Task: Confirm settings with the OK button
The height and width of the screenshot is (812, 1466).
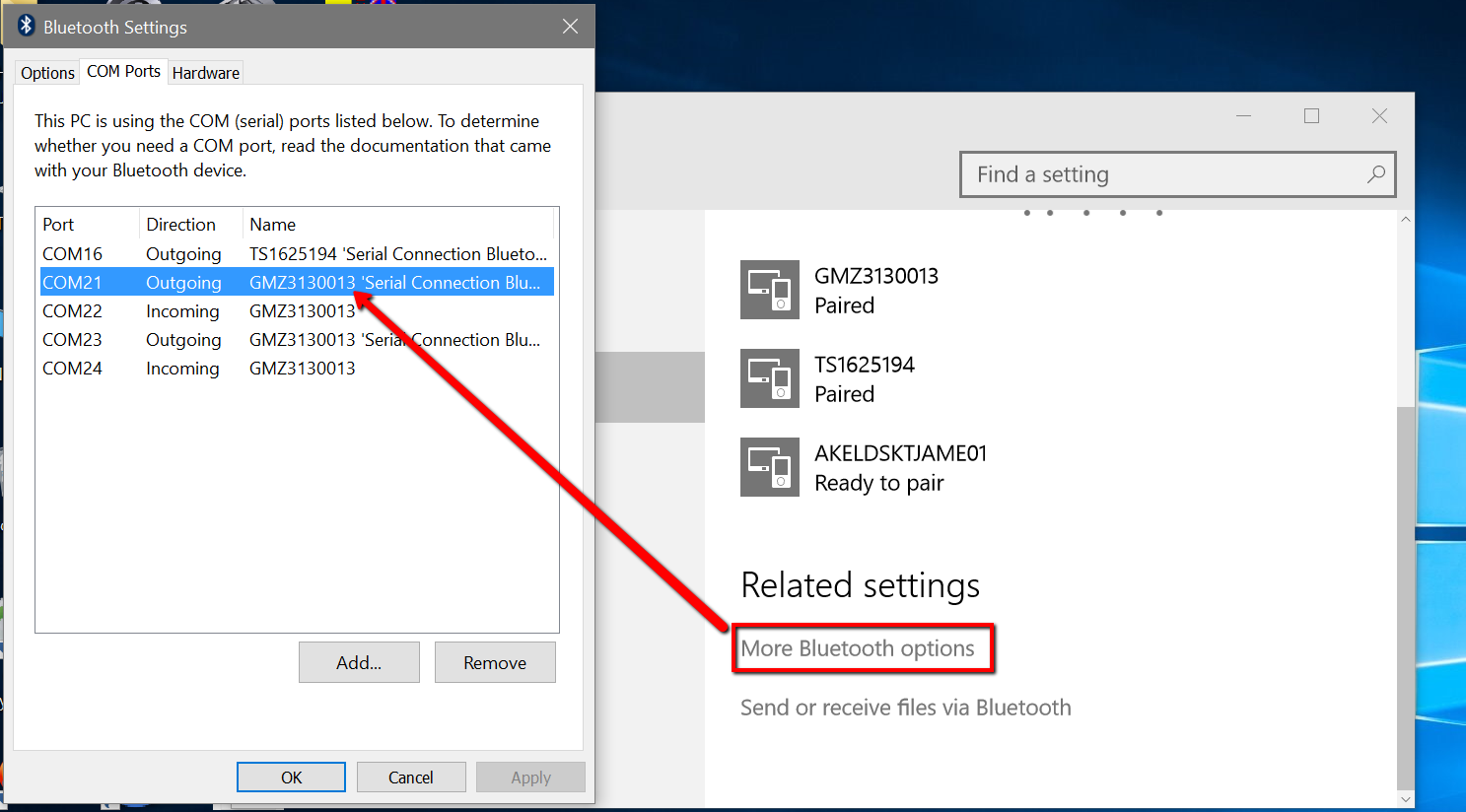Action: click(290, 777)
